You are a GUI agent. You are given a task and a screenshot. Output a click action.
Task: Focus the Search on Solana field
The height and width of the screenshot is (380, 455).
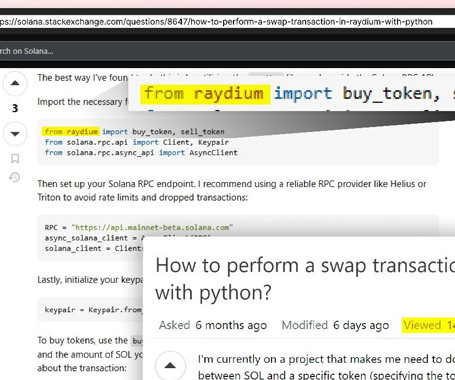pos(227,51)
